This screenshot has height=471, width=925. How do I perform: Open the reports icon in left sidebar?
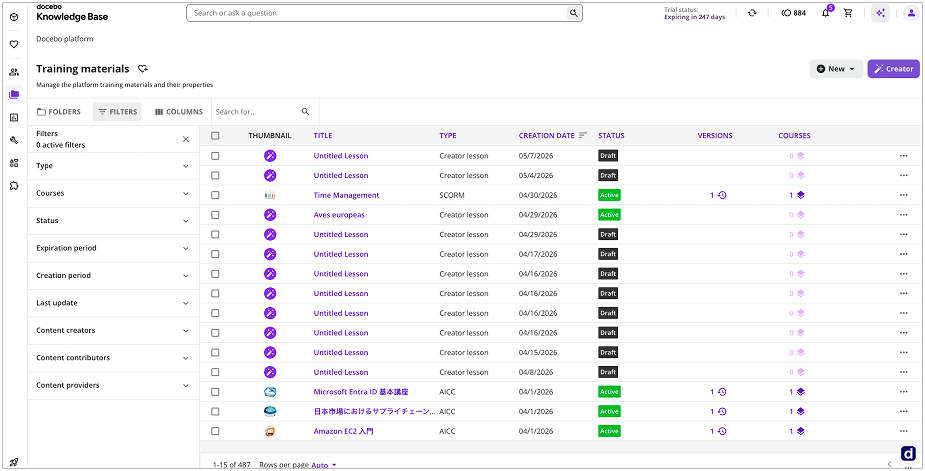pyautogui.click(x=14, y=117)
